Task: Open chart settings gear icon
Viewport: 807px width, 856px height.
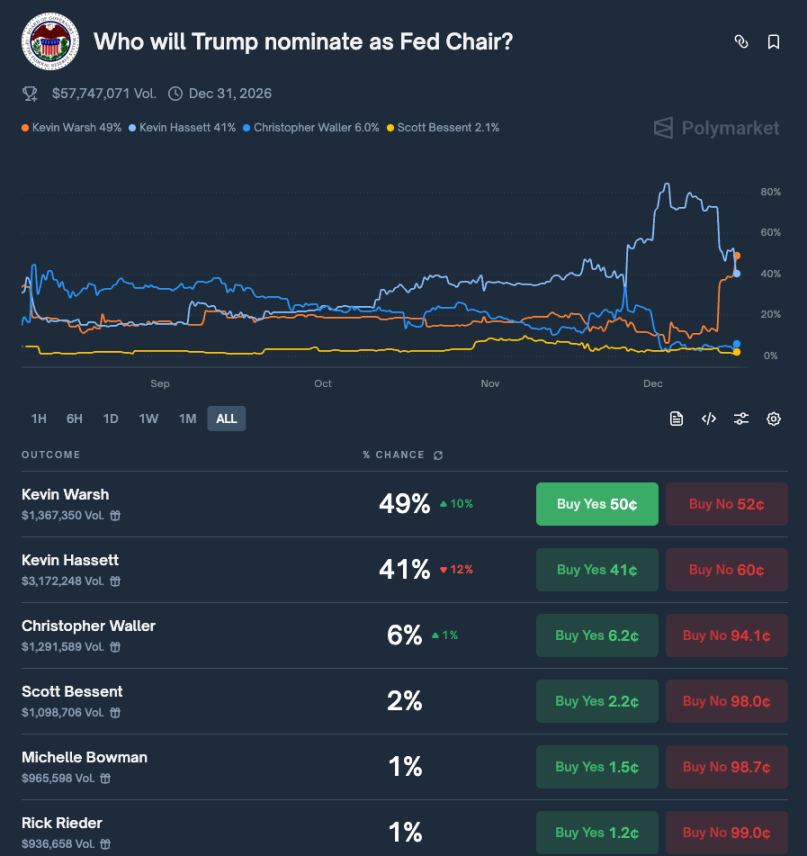Action: click(x=773, y=419)
